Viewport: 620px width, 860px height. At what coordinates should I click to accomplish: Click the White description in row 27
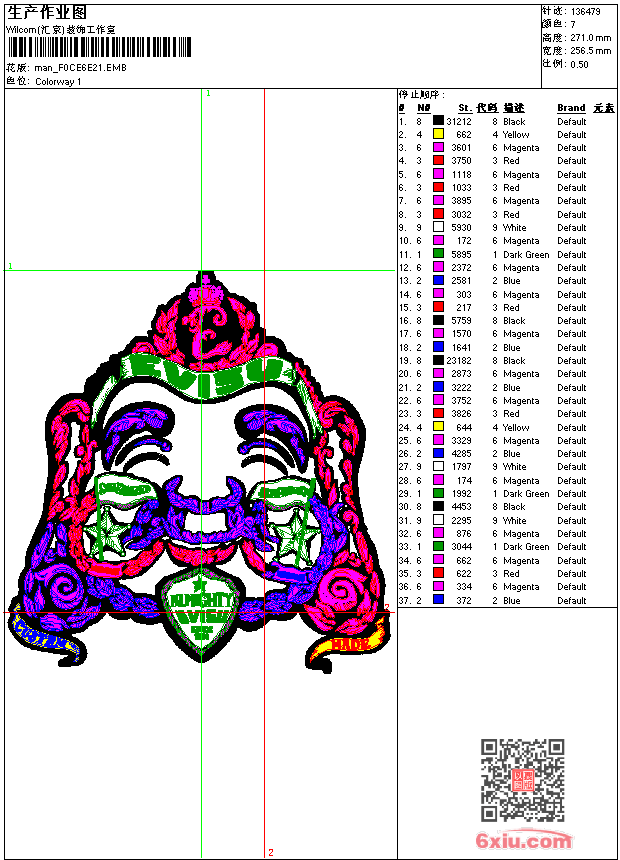pyautogui.click(x=515, y=467)
